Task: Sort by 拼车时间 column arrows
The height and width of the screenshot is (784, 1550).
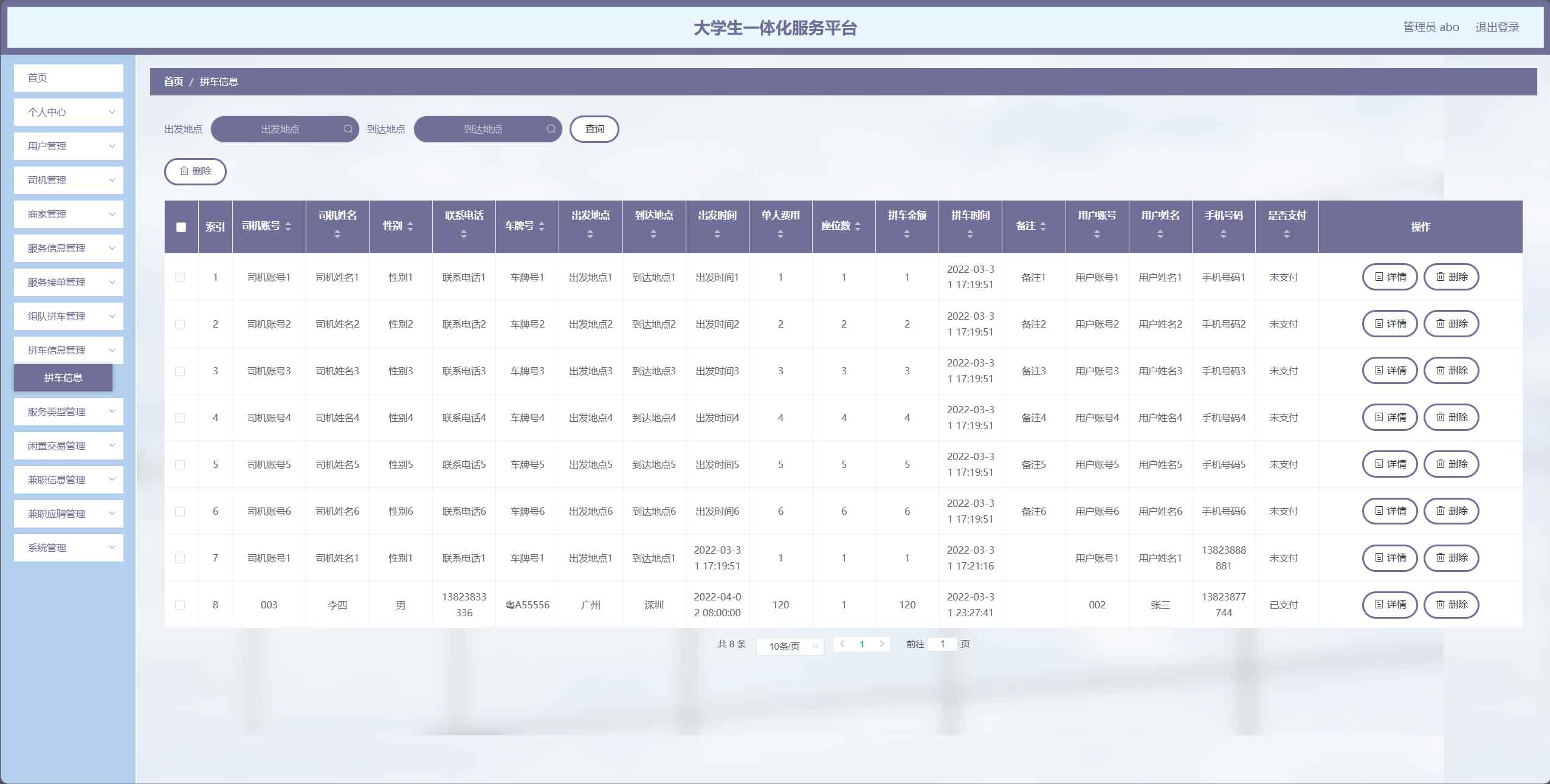Action: pos(970,234)
